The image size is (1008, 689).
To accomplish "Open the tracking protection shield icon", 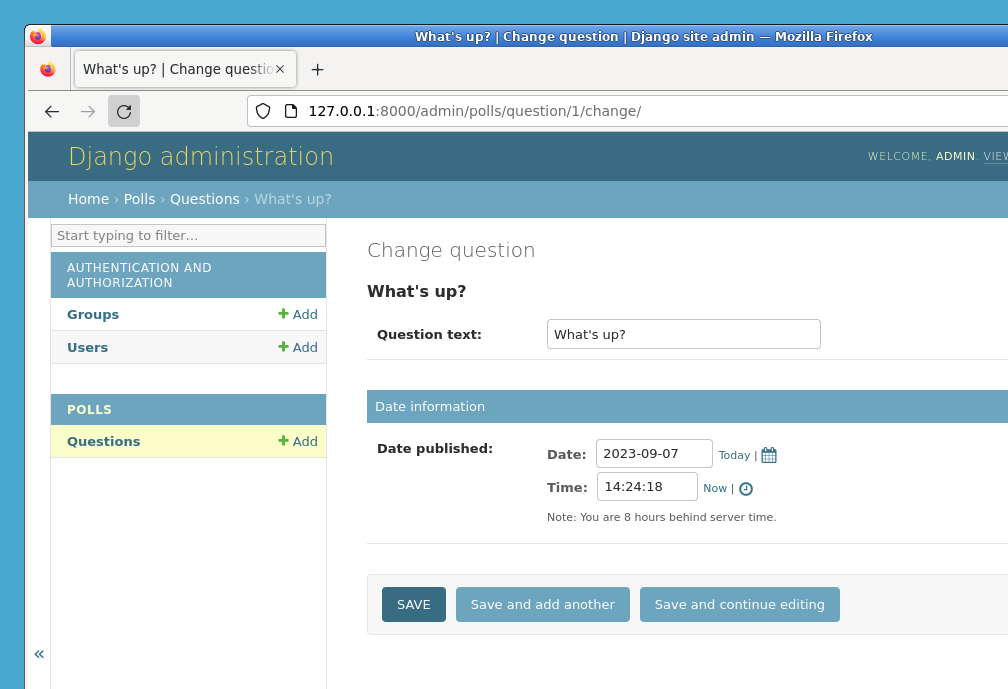I will point(263,111).
